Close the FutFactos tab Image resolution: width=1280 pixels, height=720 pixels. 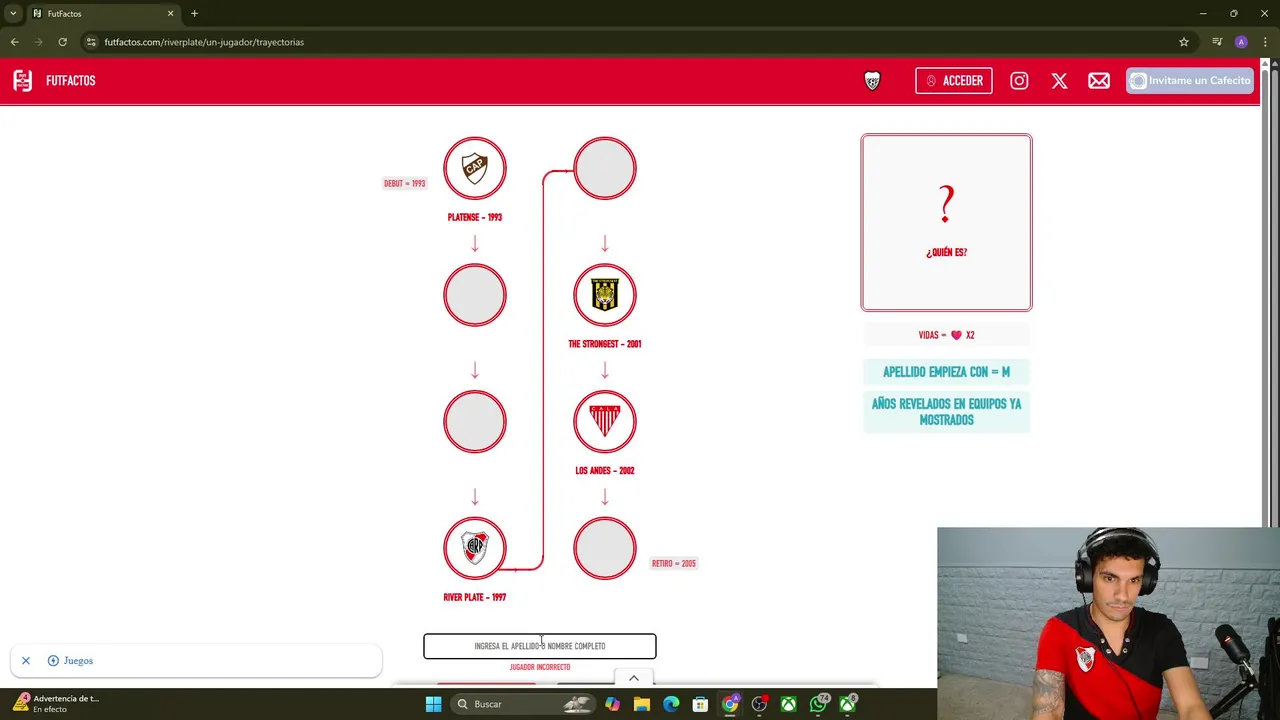(170, 14)
